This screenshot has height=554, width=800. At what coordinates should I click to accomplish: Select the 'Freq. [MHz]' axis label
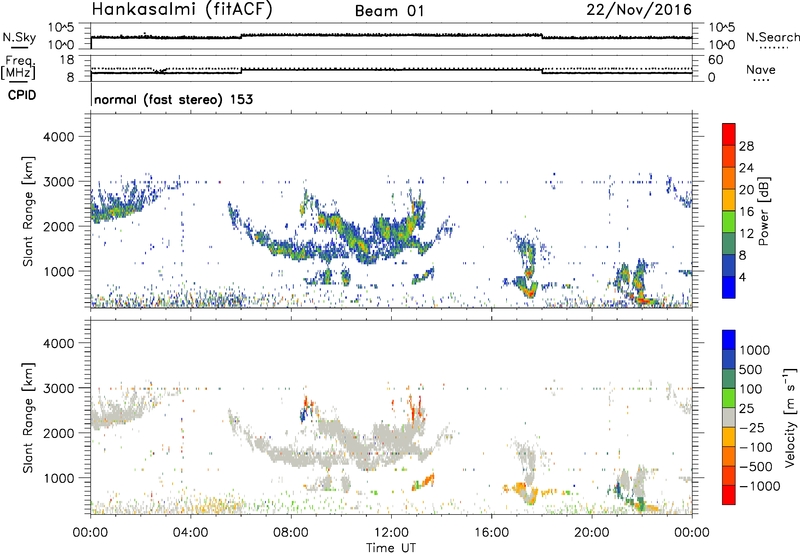click(x=18, y=68)
